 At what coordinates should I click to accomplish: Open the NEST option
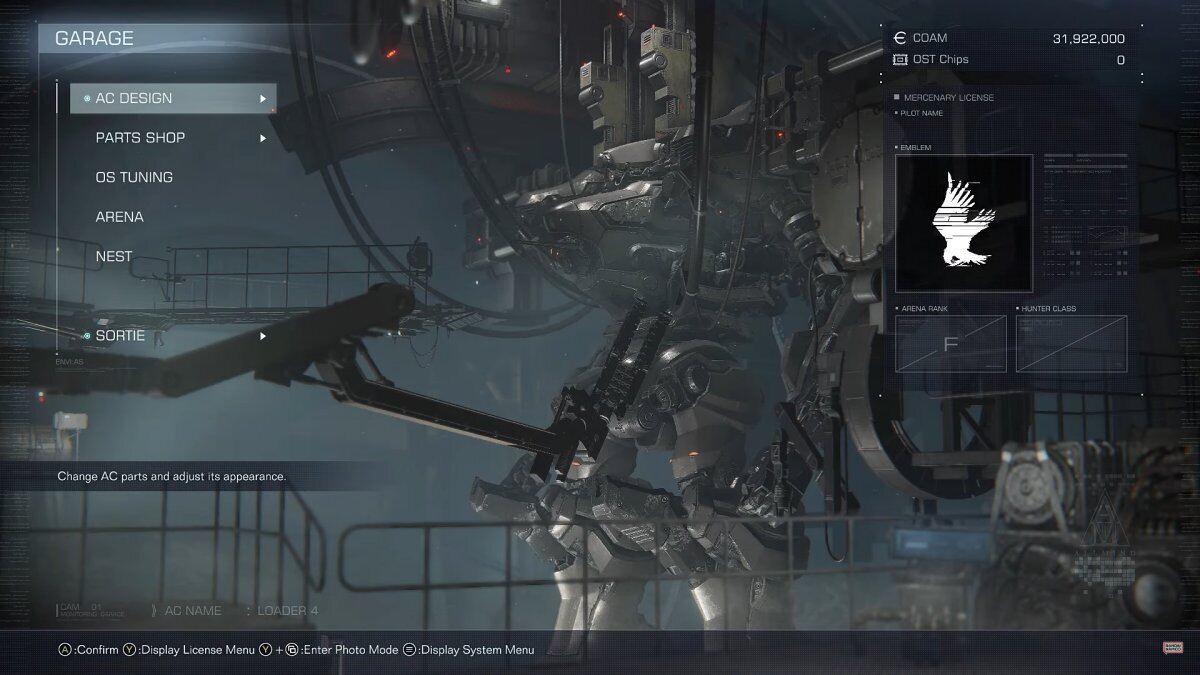point(114,256)
